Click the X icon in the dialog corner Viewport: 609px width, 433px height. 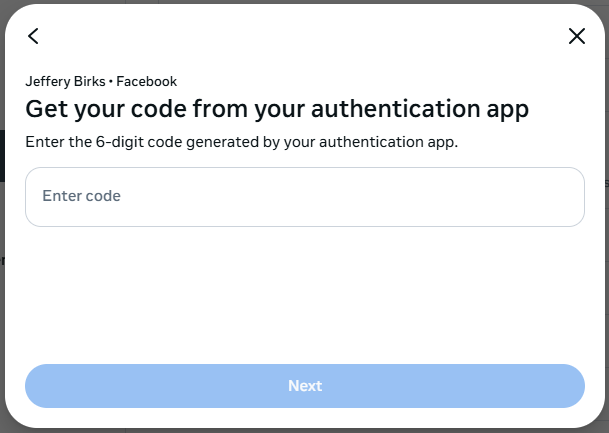pyautogui.click(x=576, y=36)
